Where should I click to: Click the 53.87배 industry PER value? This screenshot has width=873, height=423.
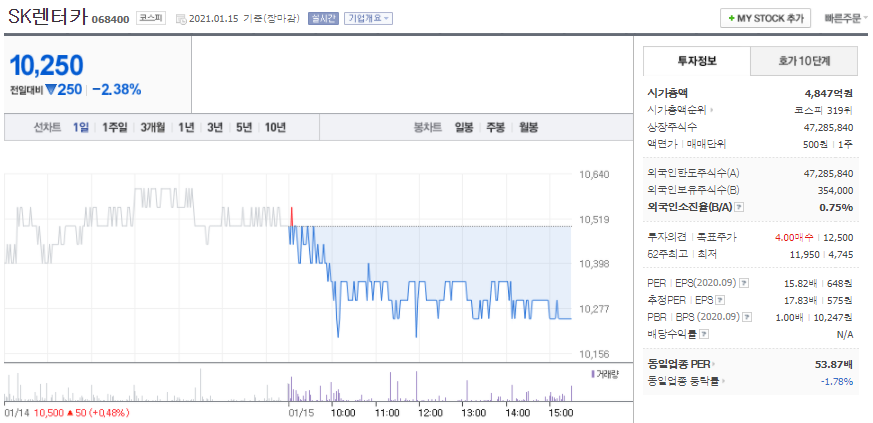[834, 365]
